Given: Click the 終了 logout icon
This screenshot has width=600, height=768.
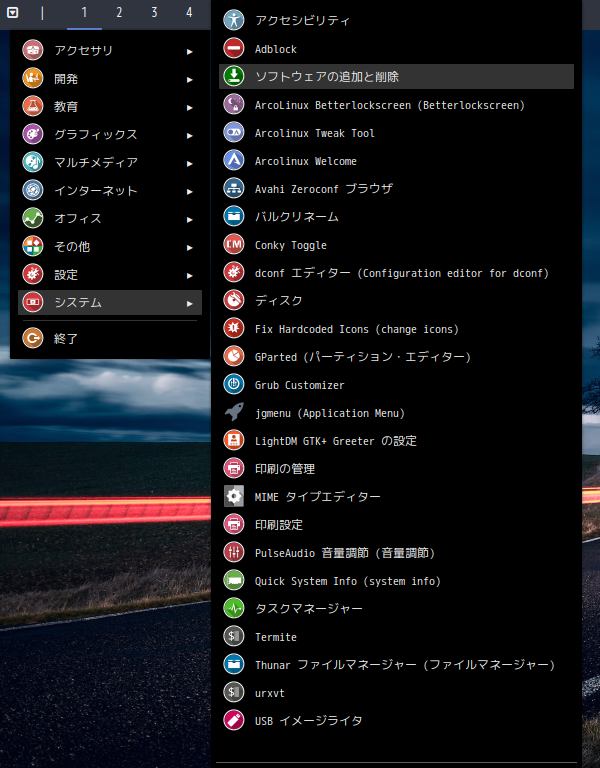Looking at the screenshot, I should [33, 338].
